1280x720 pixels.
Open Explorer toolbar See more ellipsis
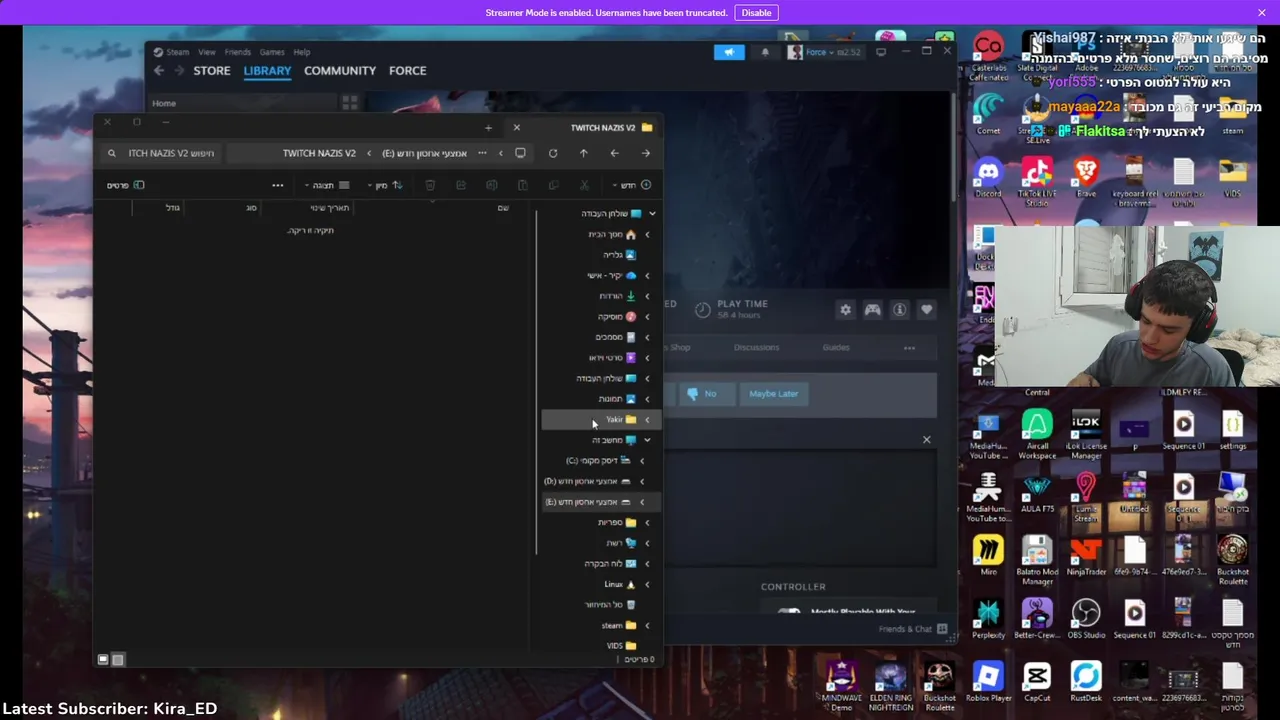pos(278,185)
